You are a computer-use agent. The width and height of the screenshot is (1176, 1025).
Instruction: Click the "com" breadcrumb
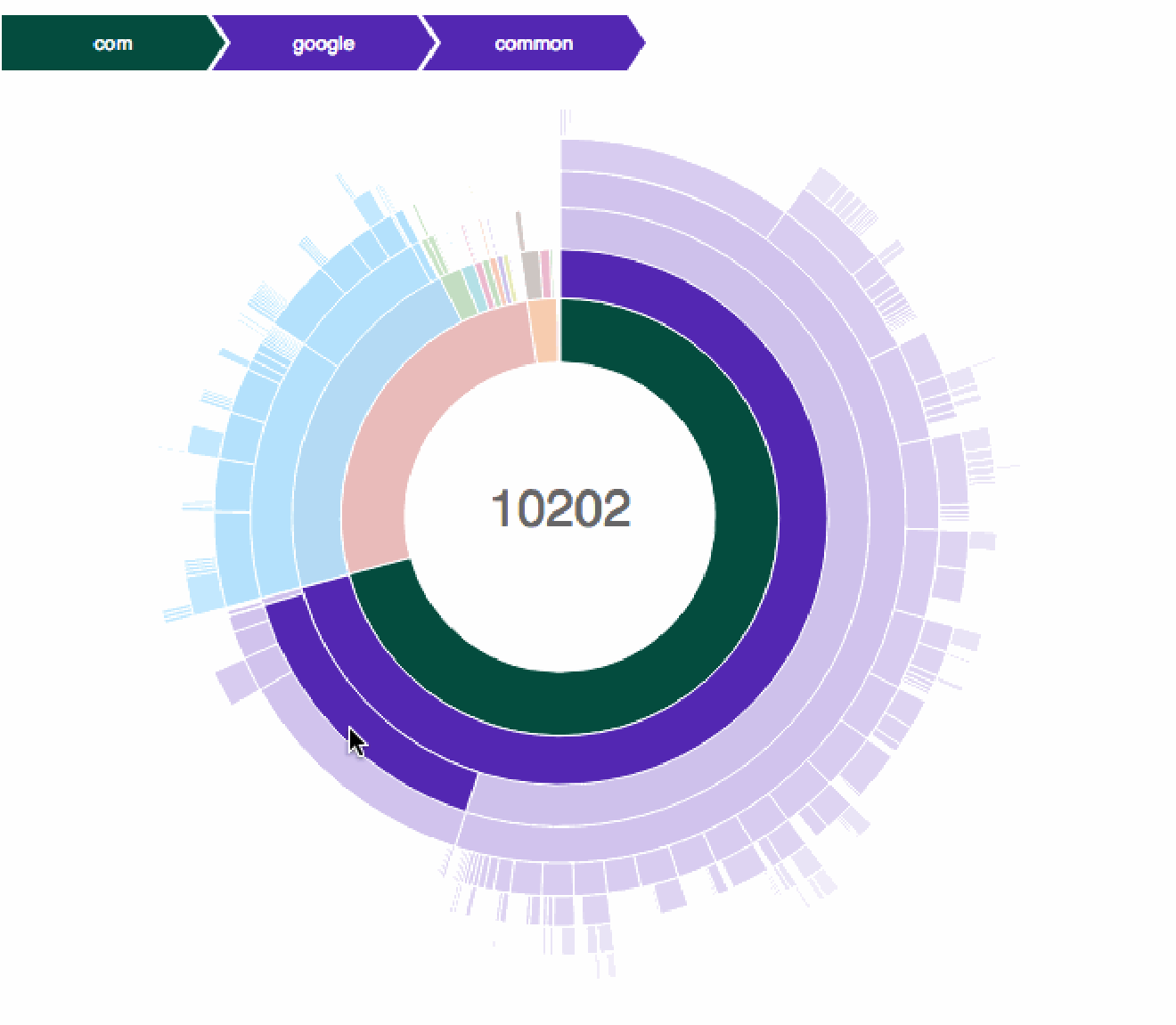coord(111,44)
